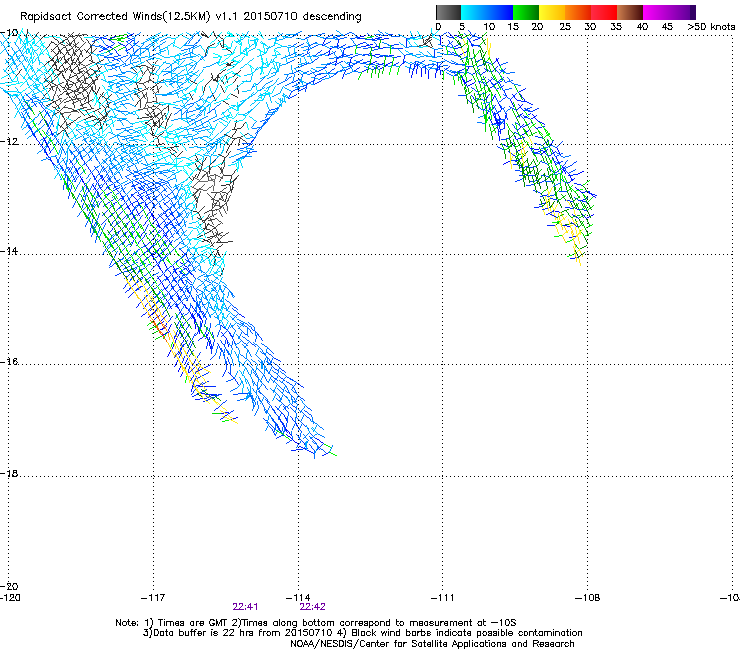Click the '25' knots legend number
The width and height of the screenshot is (740, 650).
pos(565,27)
